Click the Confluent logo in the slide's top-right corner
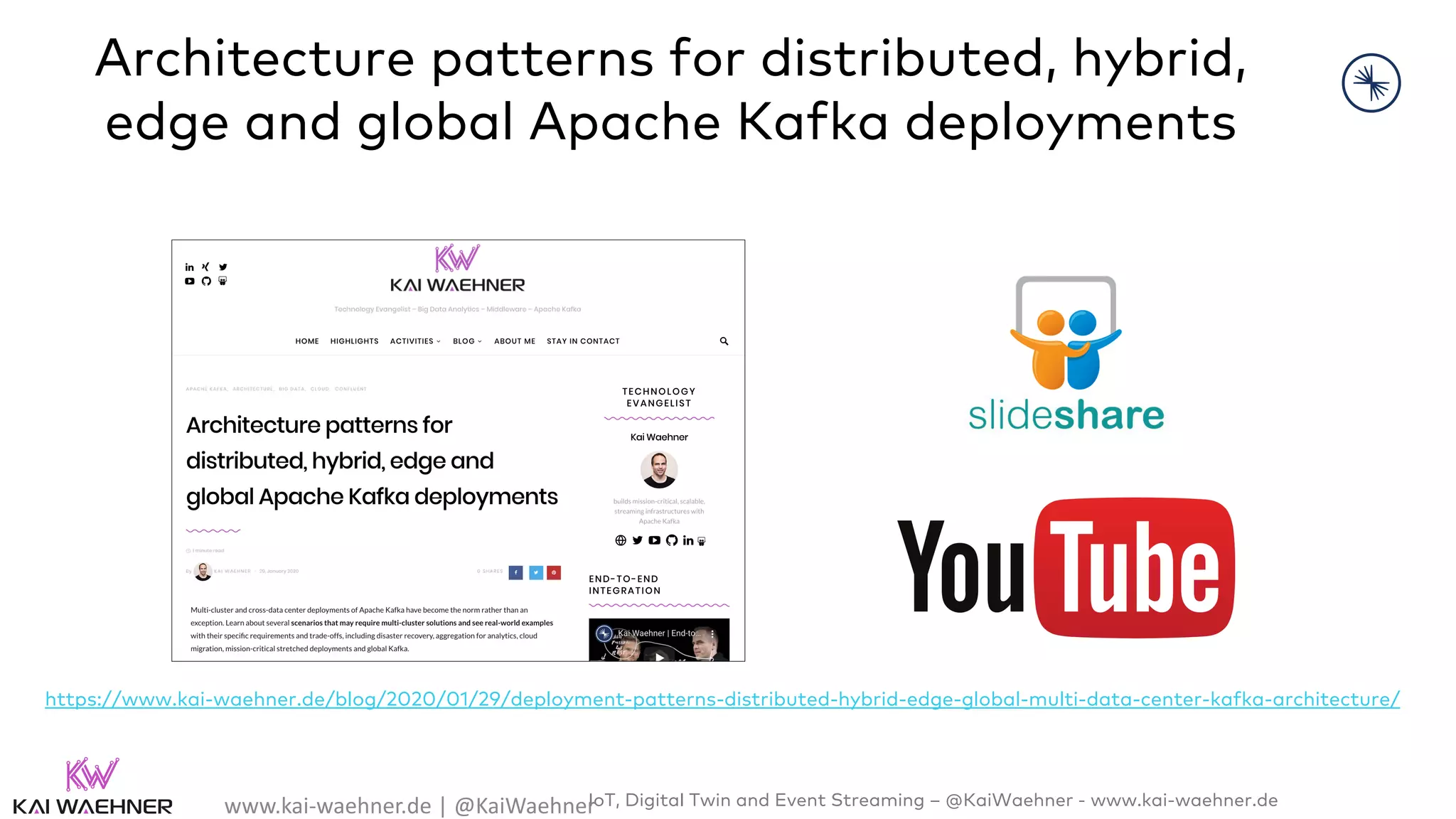 (1371, 83)
